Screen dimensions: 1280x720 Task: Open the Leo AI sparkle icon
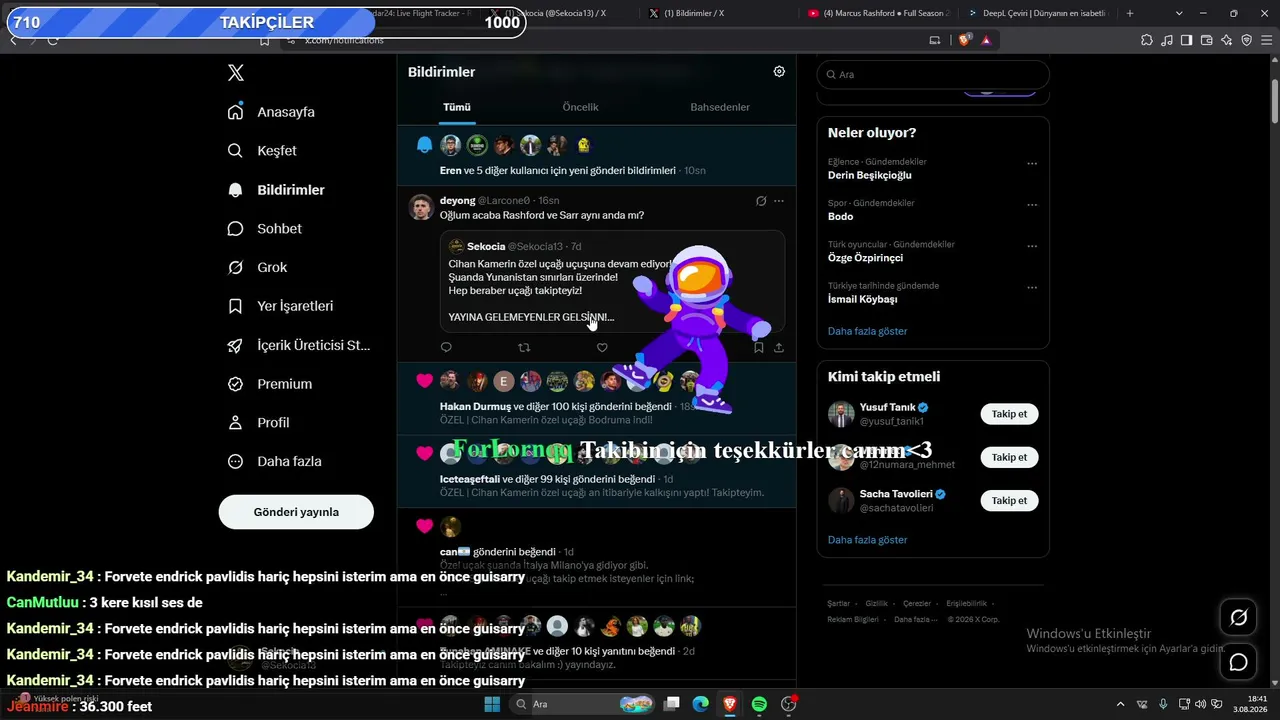pos(1226,40)
